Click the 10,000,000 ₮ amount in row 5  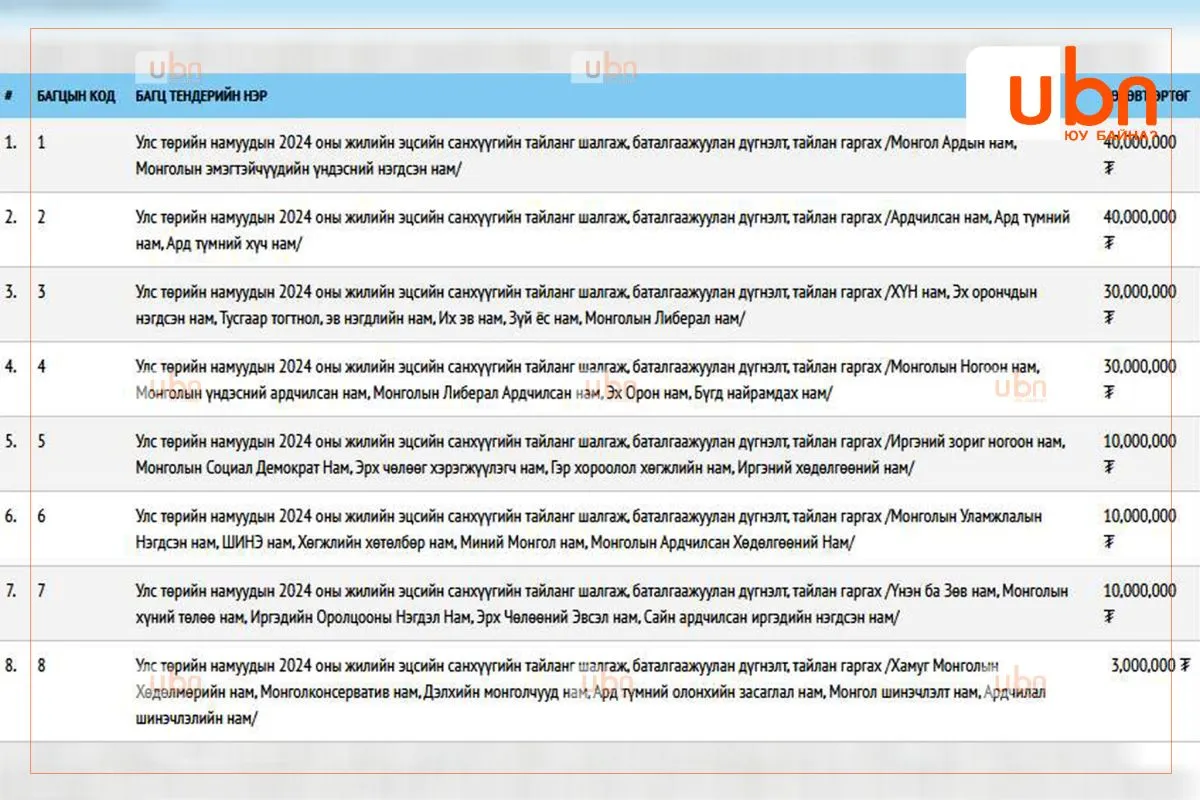(x=1139, y=453)
